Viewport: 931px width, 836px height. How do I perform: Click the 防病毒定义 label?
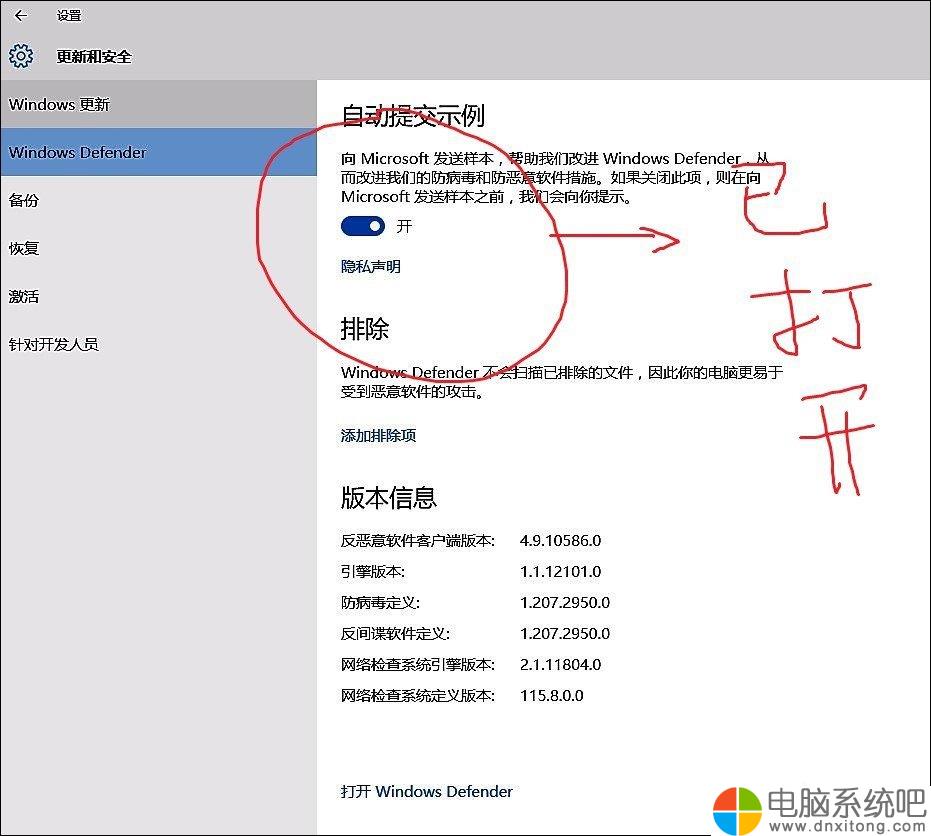[380, 603]
